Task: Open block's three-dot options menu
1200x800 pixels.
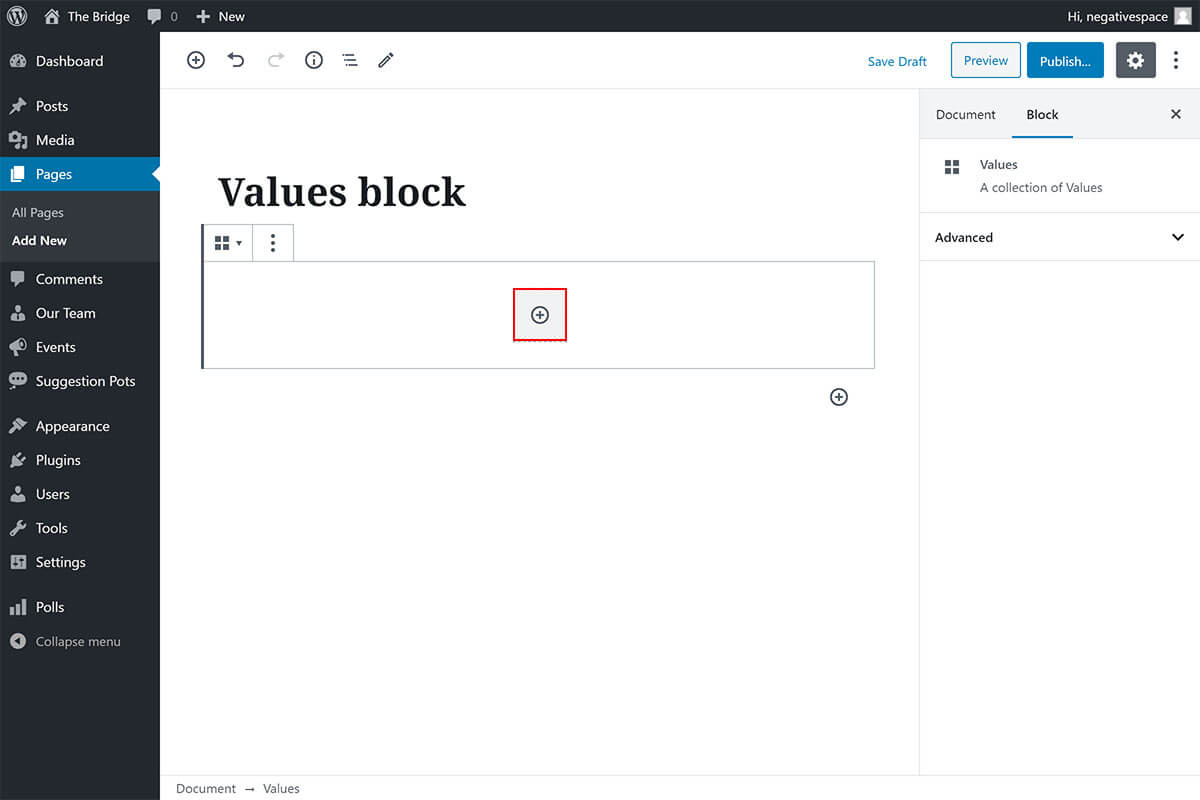Action: click(273, 243)
